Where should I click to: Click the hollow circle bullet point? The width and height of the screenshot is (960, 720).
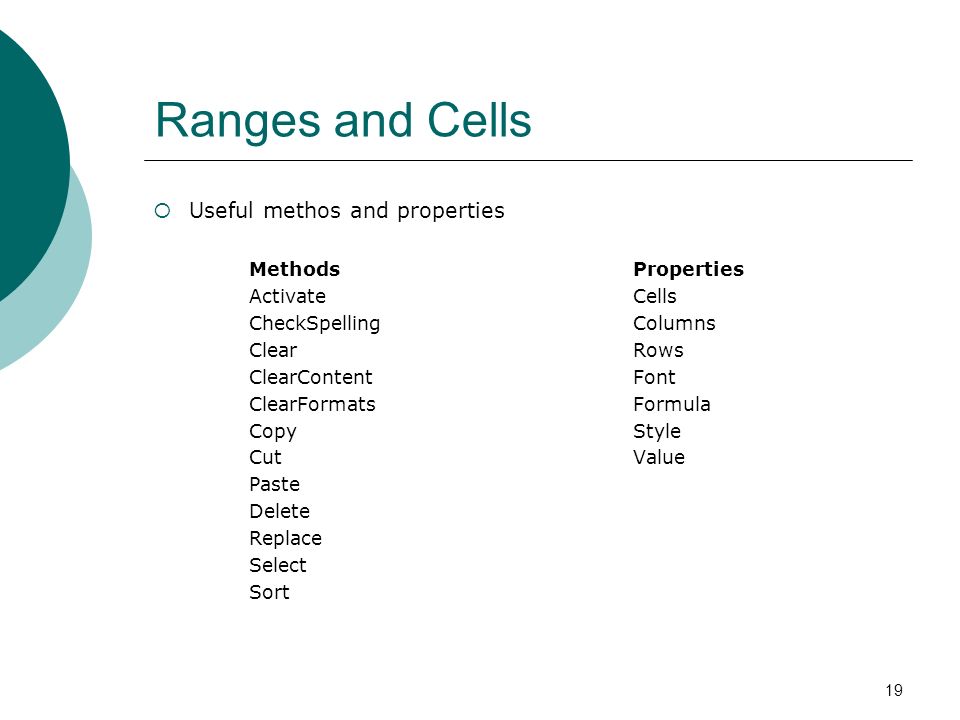coord(162,211)
